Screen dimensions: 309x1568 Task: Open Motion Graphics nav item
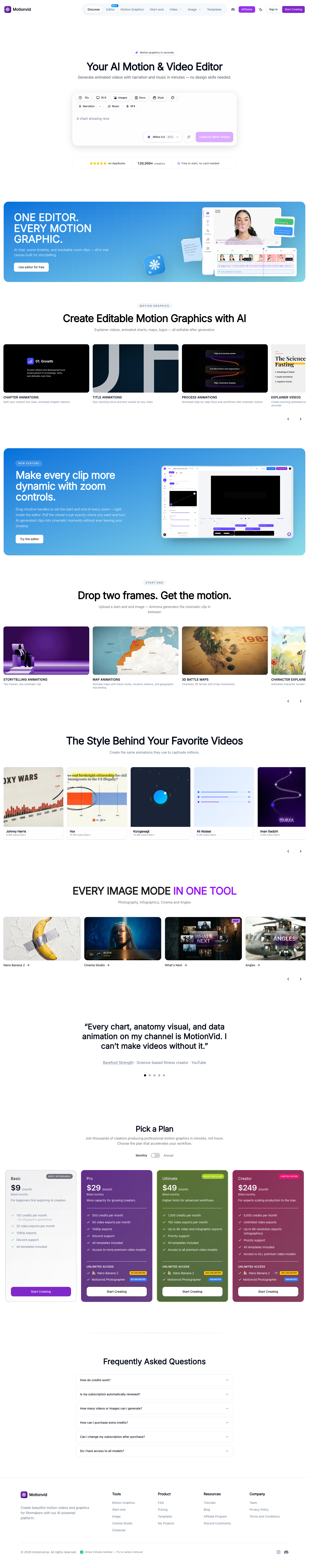click(132, 9)
